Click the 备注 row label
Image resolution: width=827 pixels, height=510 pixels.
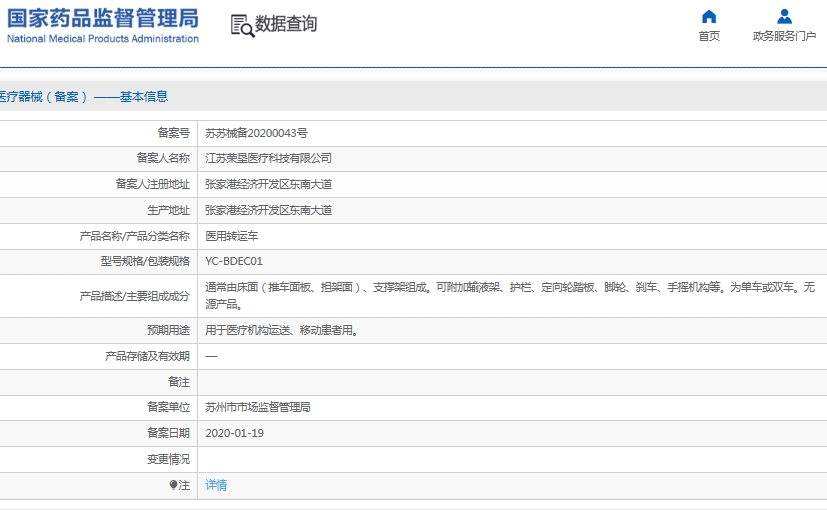[179, 381]
